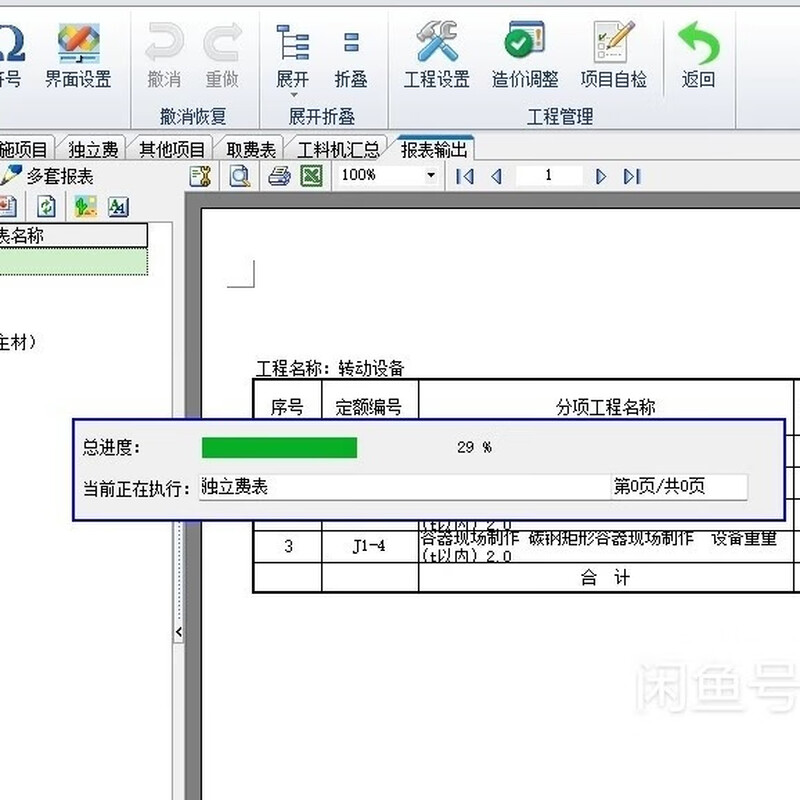The image size is (800, 800).
Task: Export the report to Excel
Action: coord(311,174)
